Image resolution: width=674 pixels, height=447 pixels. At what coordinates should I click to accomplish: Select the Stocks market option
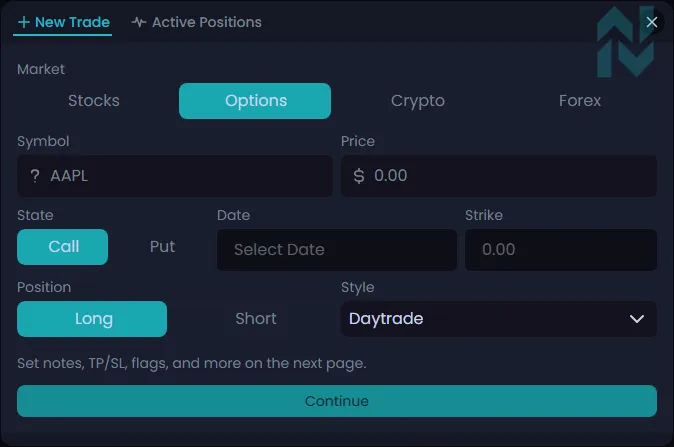coord(94,101)
